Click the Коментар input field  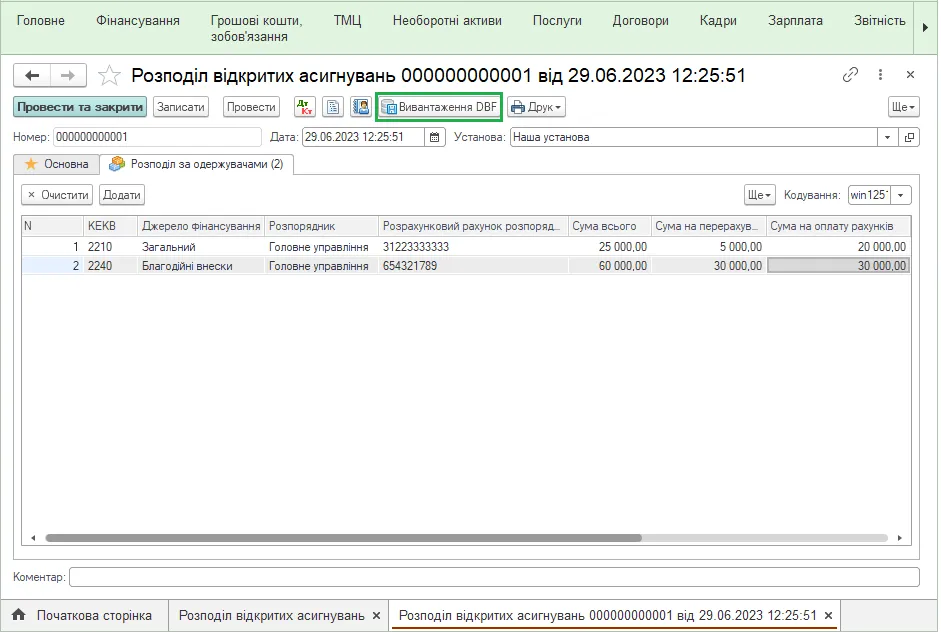click(494, 577)
